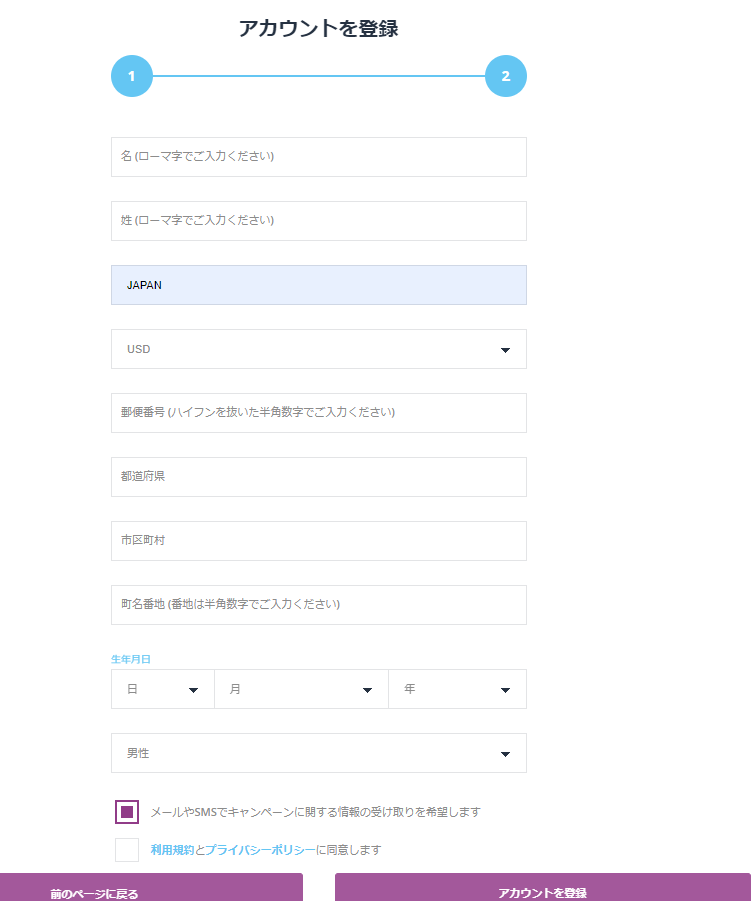Viewport: 752px width, 901px height.
Task: Click the last name (姓) input field
Action: click(x=318, y=221)
